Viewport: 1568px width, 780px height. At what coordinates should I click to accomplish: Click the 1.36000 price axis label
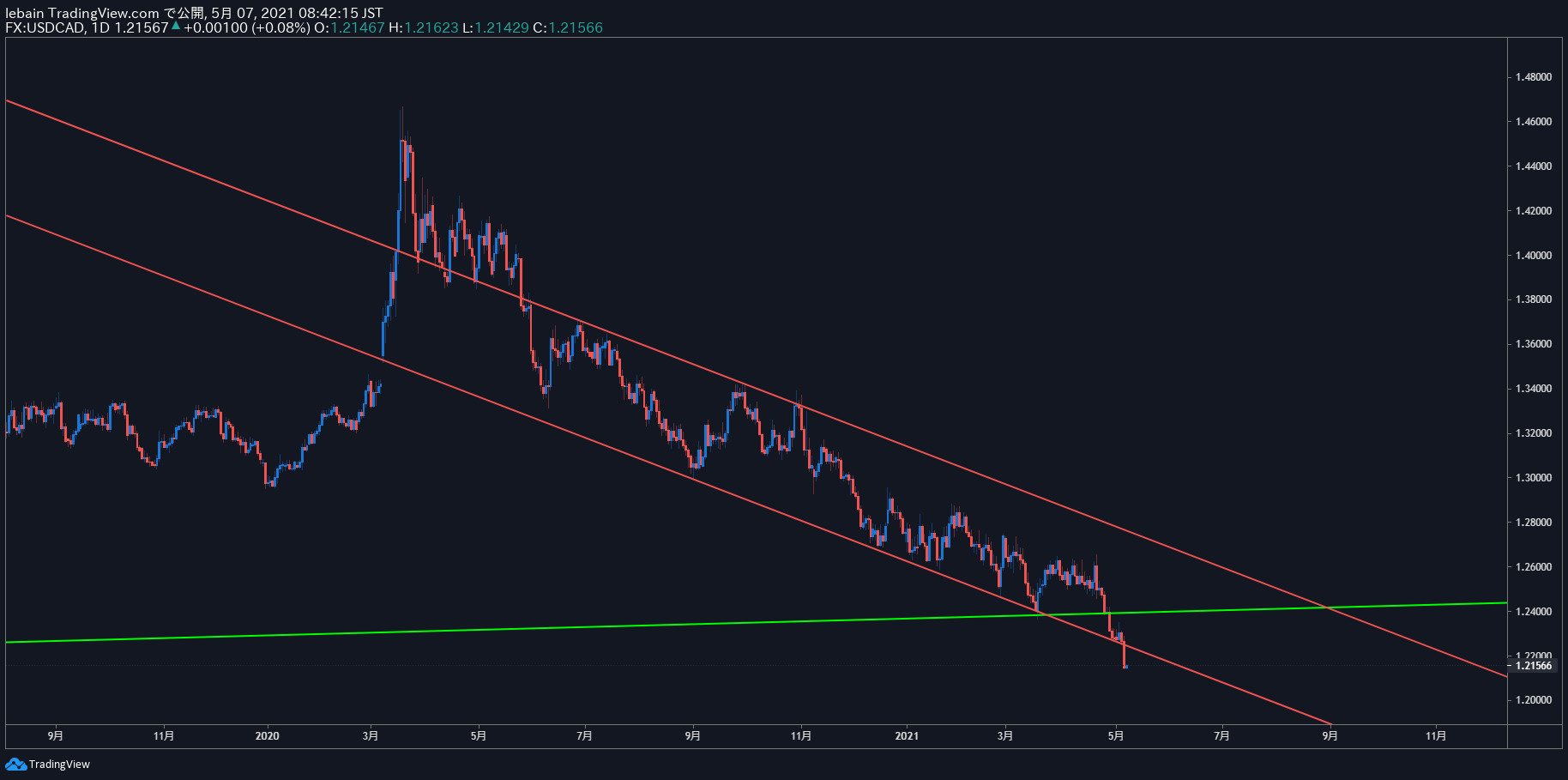[x=1533, y=344]
